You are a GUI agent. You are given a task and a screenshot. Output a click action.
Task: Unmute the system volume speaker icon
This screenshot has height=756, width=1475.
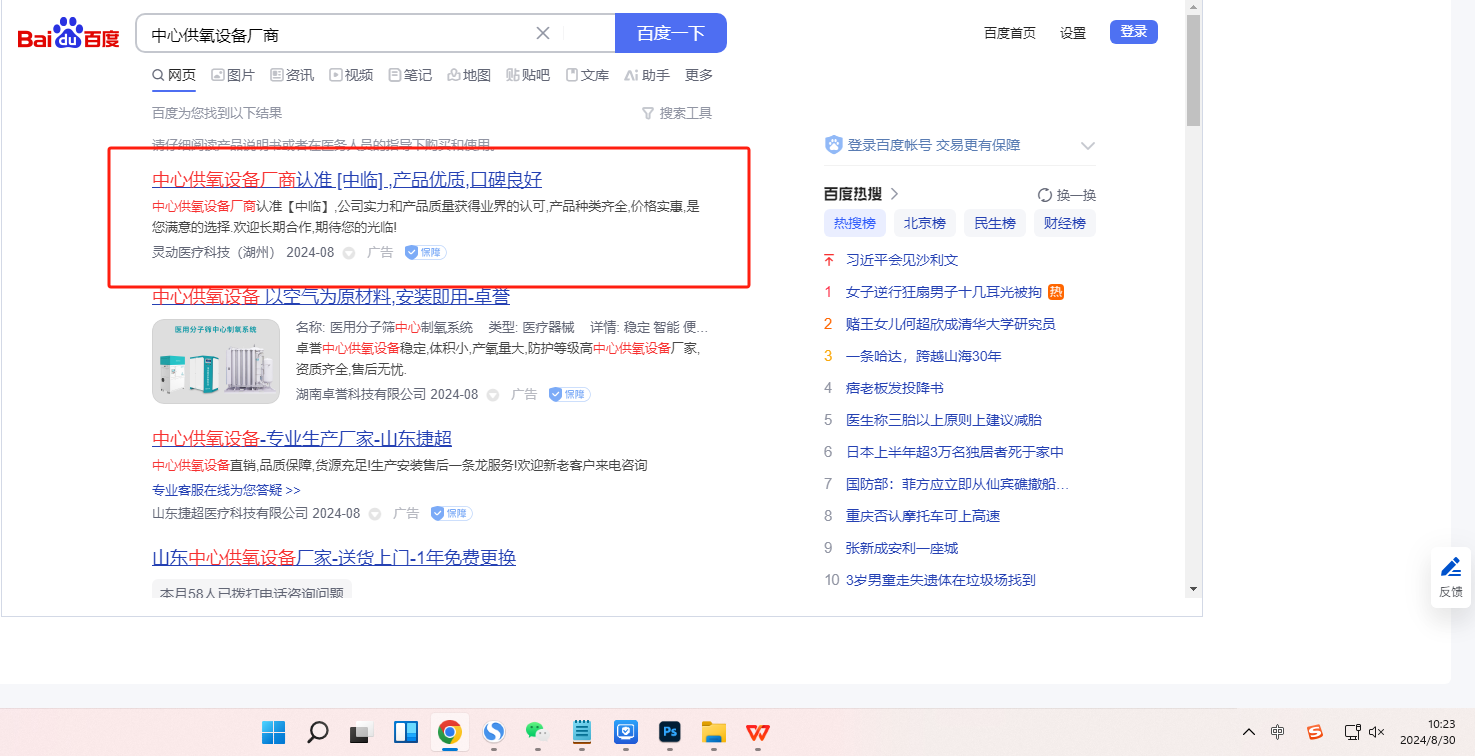point(1376,732)
